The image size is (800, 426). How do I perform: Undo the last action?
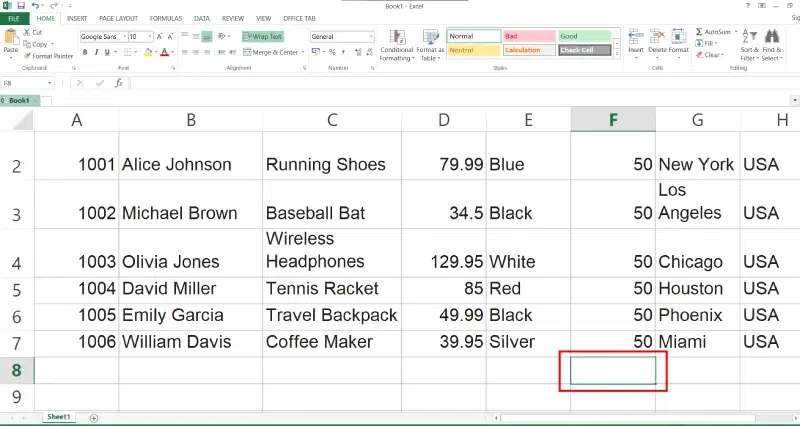pyautogui.click(x=35, y=6)
